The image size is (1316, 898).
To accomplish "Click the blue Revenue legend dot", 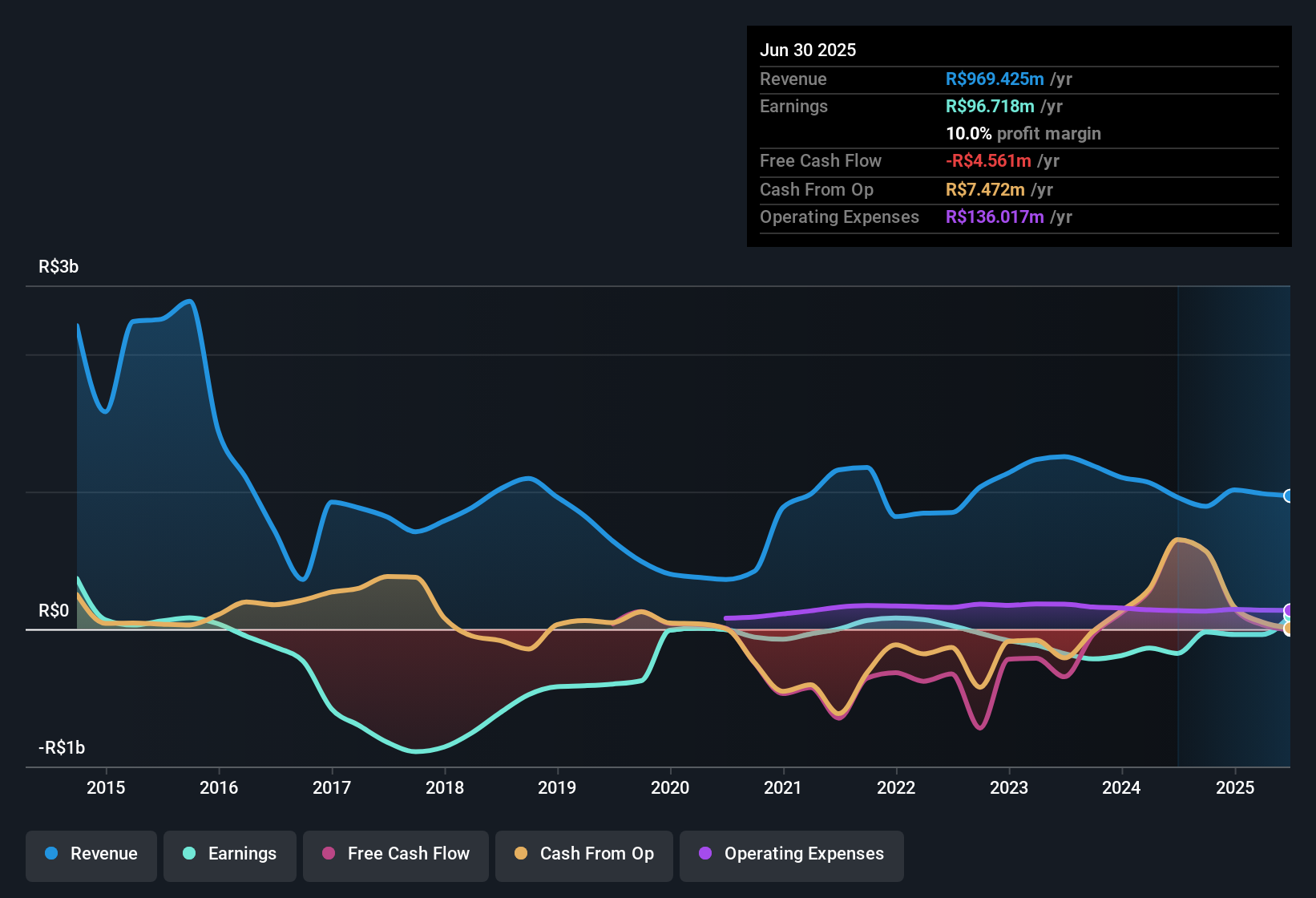I will coord(52,854).
